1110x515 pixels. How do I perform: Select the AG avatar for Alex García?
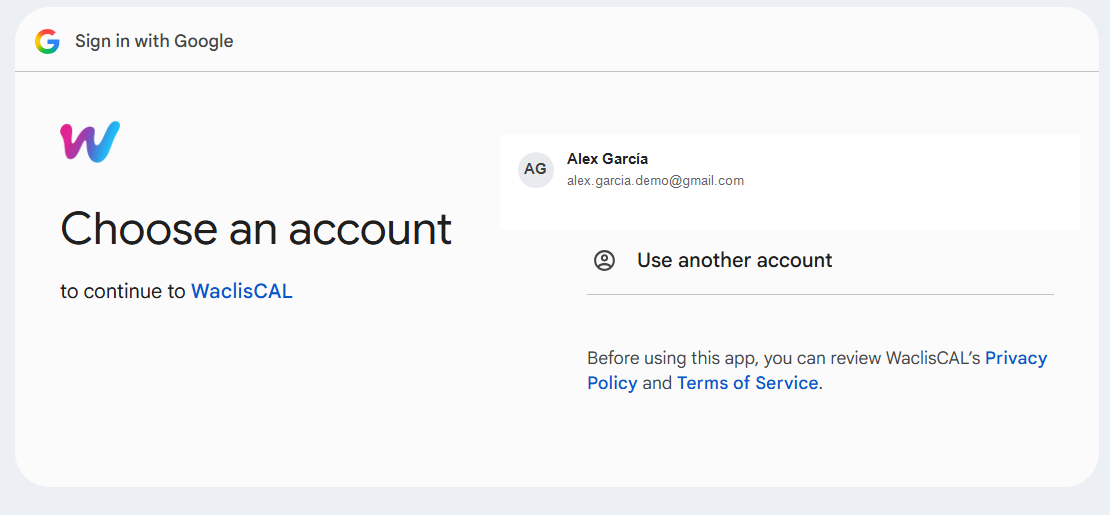tap(536, 169)
